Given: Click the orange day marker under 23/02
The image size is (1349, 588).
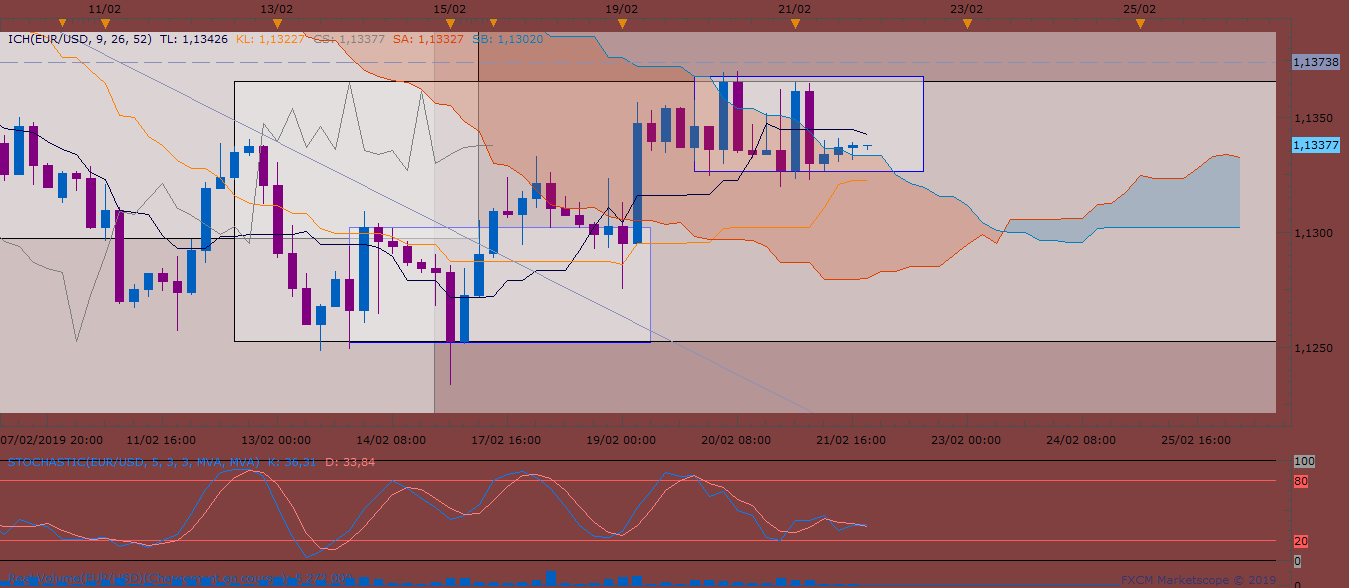Looking at the screenshot, I should [966, 22].
